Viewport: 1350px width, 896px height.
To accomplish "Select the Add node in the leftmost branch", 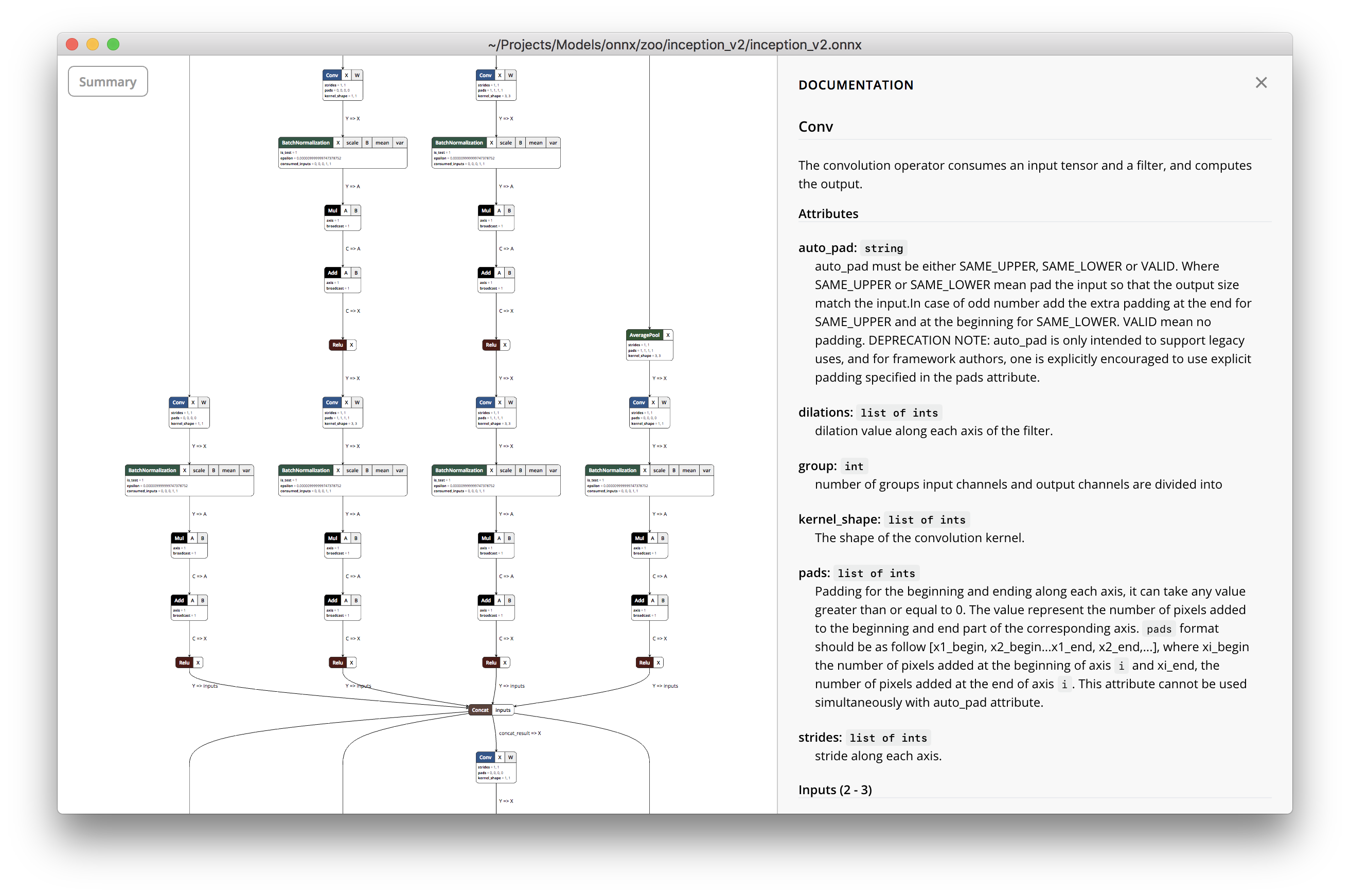I will point(179,600).
